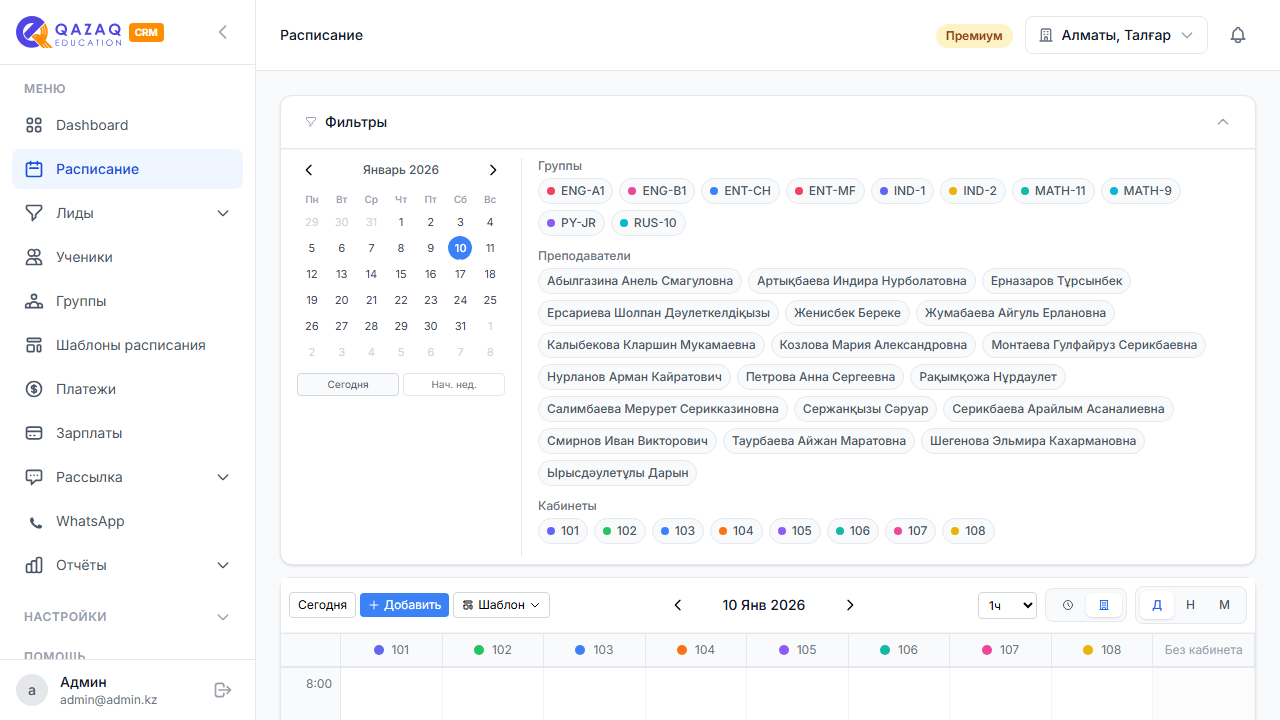This screenshot has width=1280, height=720.
Task: Click the 8:00 time row label
Action: [x=319, y=684]
